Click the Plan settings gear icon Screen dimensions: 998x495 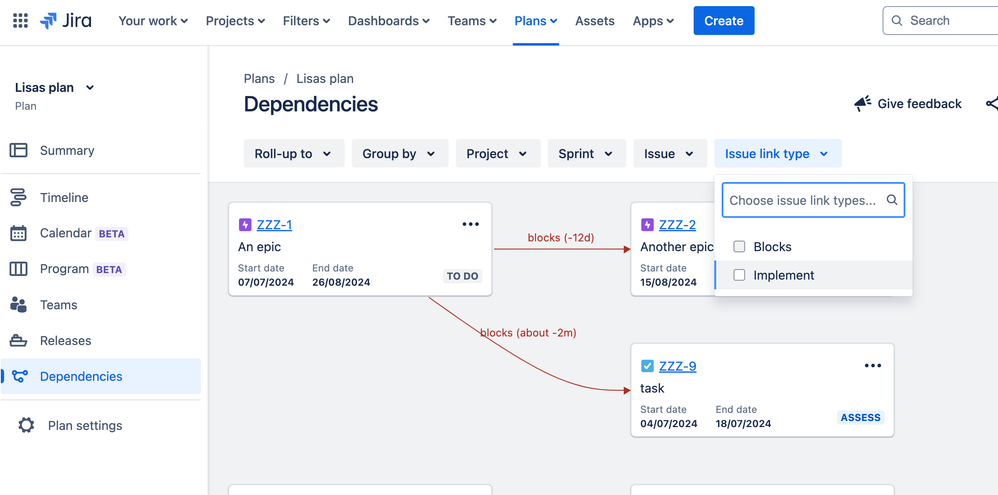click(x=26, y=425)
